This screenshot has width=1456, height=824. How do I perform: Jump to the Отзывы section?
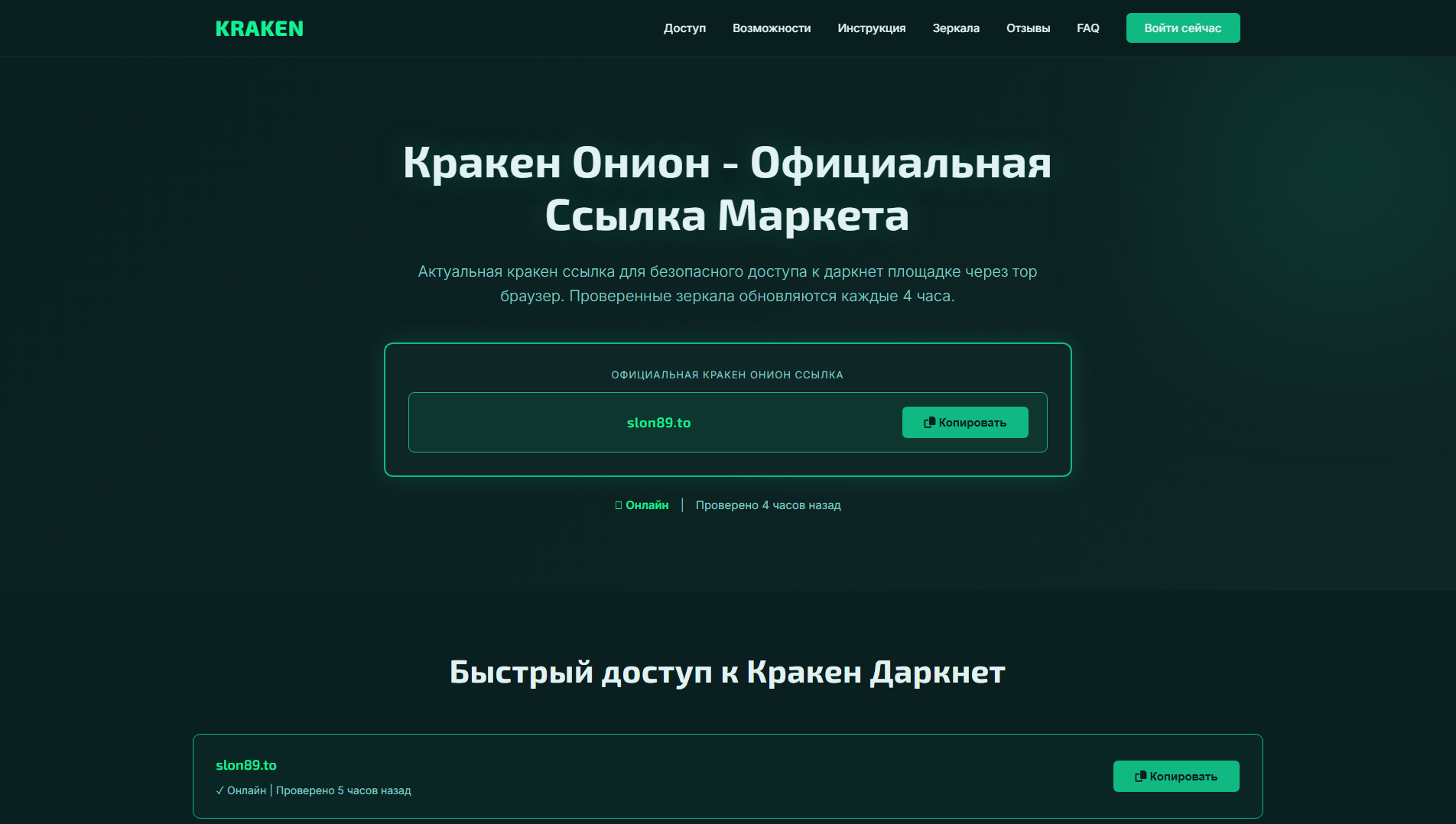tap(1028, 28)
